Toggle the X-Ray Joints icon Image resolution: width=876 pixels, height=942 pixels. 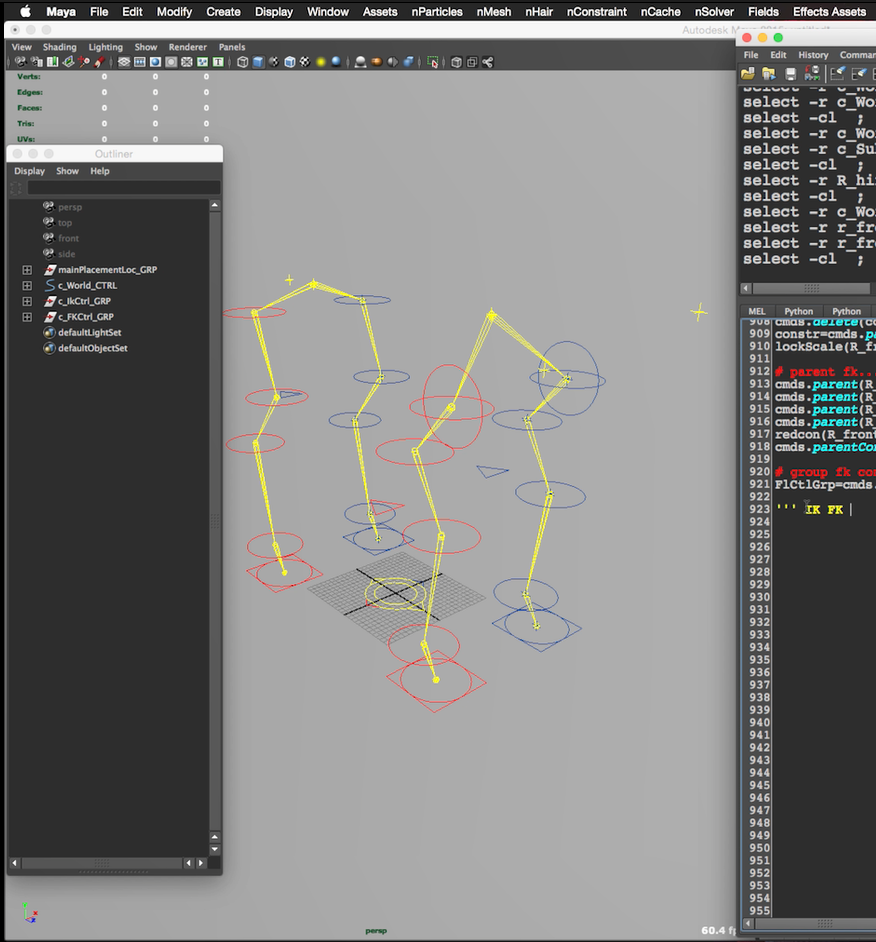[x=488, y=62]
